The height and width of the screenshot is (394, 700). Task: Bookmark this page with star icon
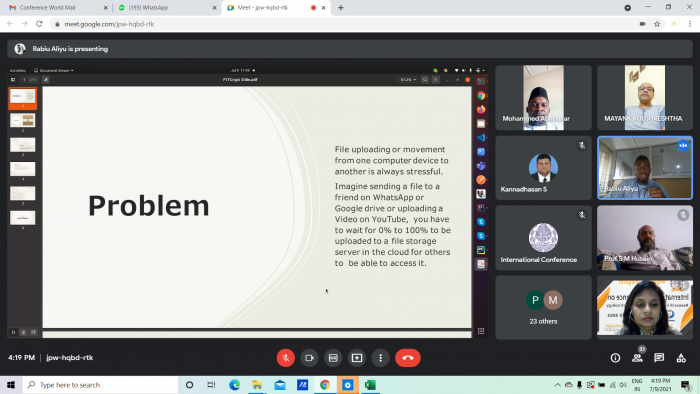[x=657, y=24]
